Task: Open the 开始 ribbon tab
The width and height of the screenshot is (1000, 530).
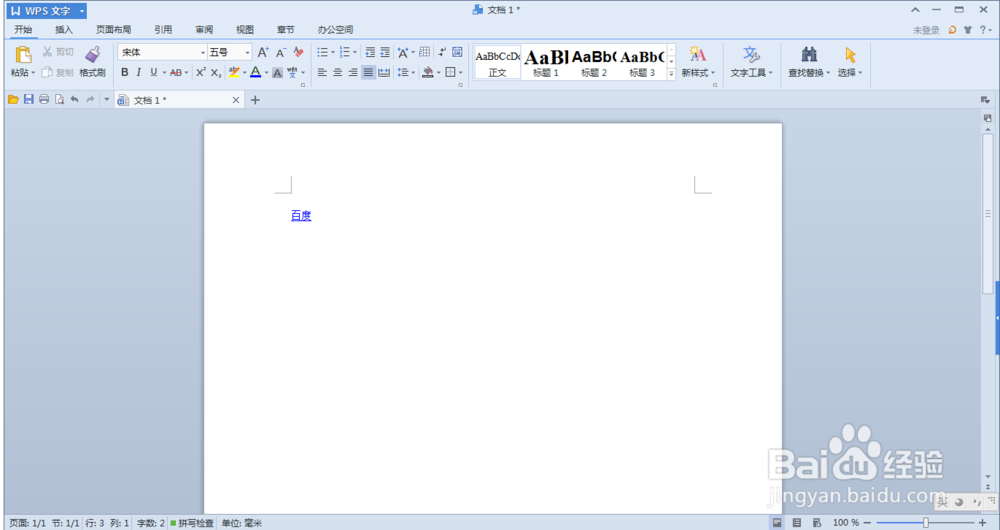Action: tap(24, 29)
